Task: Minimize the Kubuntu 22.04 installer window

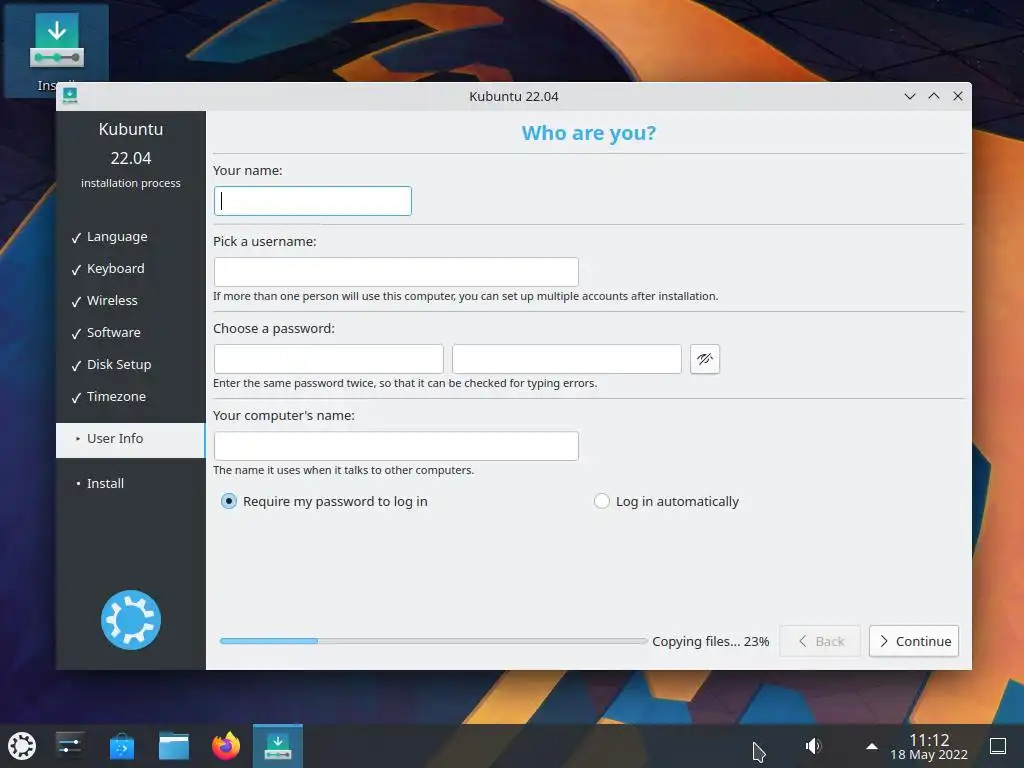Action: [910, 96]
